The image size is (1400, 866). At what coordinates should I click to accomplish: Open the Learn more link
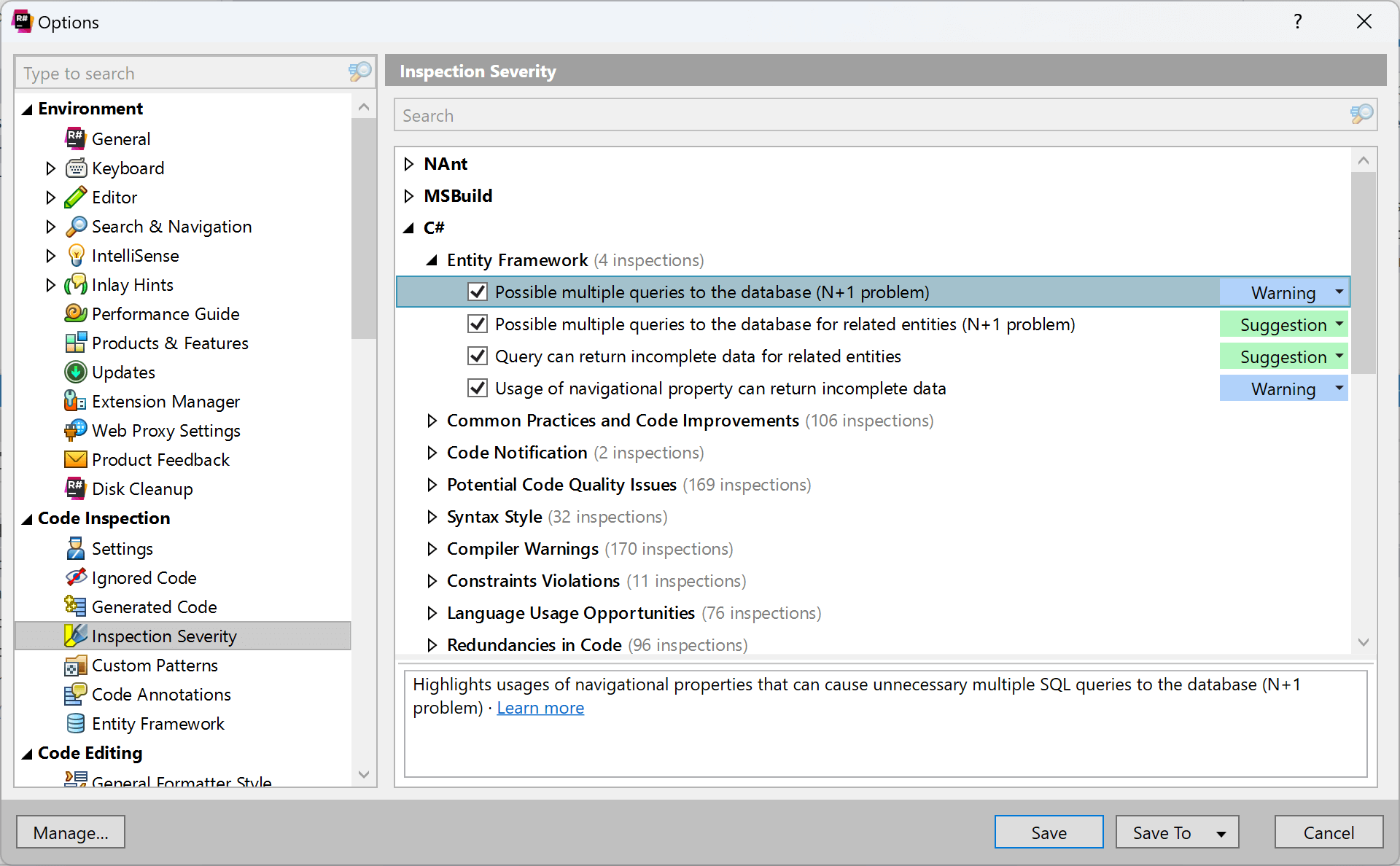point(540,707)
